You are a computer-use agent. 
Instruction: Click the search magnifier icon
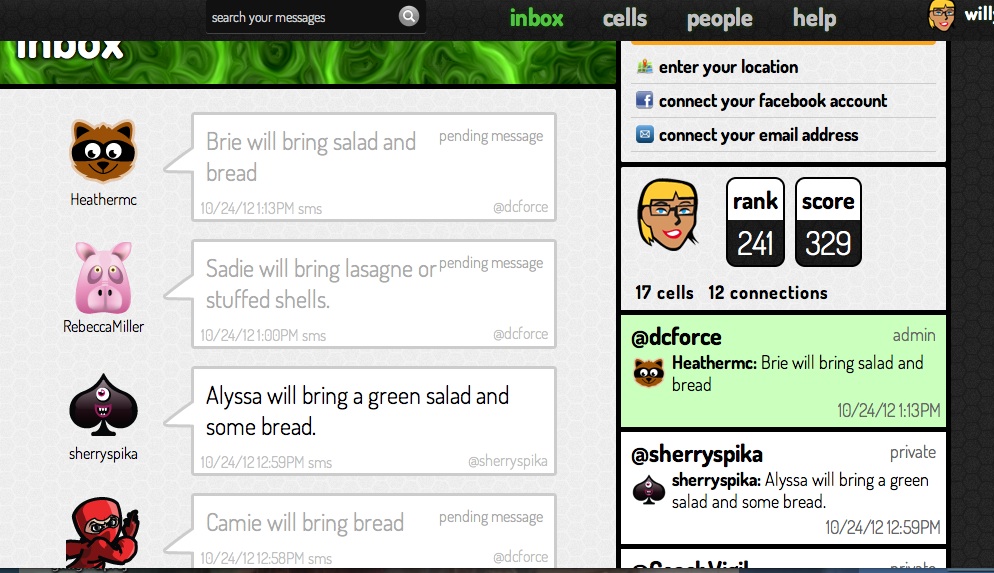point(409,16)
